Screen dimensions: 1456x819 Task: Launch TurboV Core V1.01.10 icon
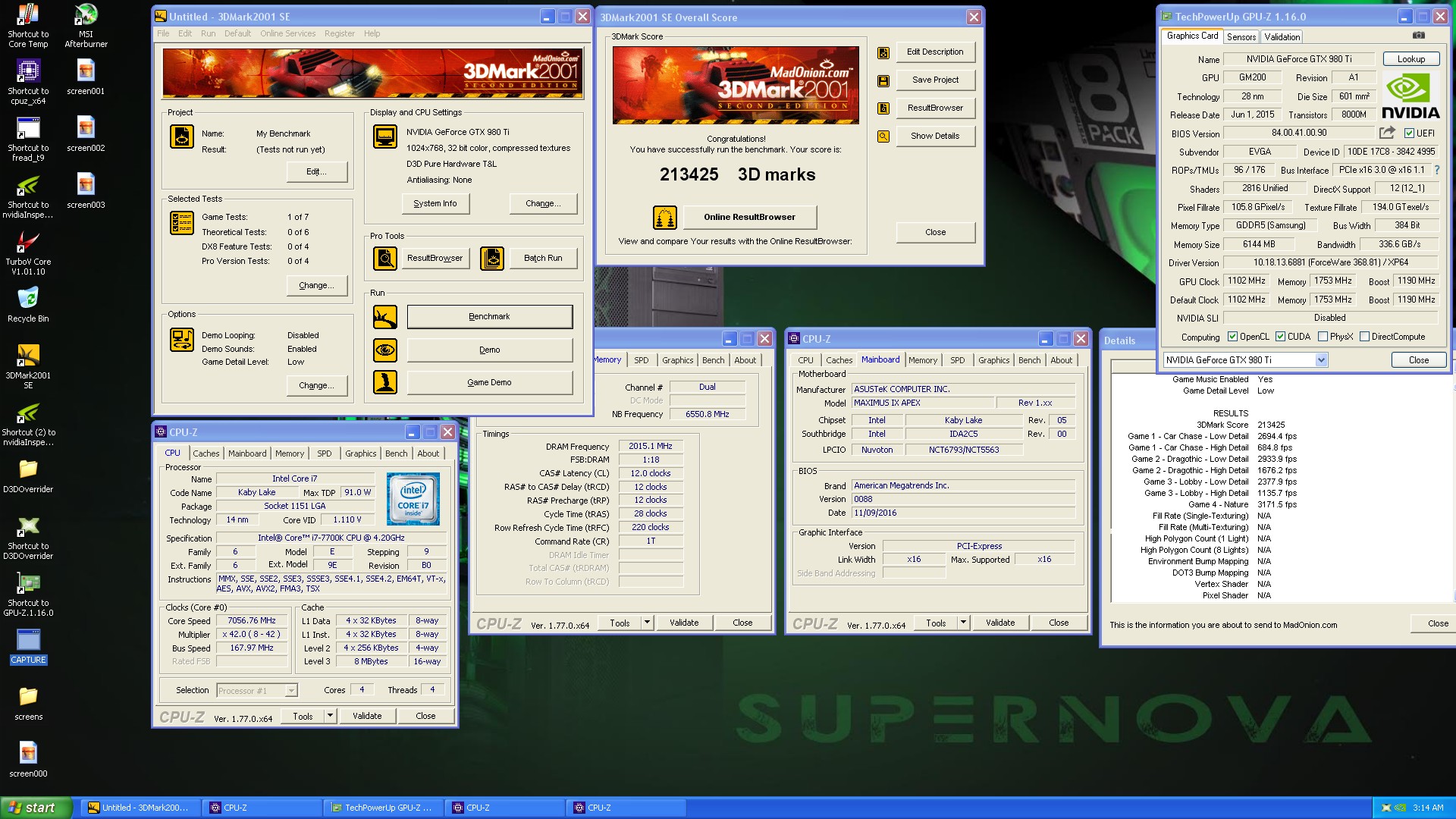[x=28, y=253]
